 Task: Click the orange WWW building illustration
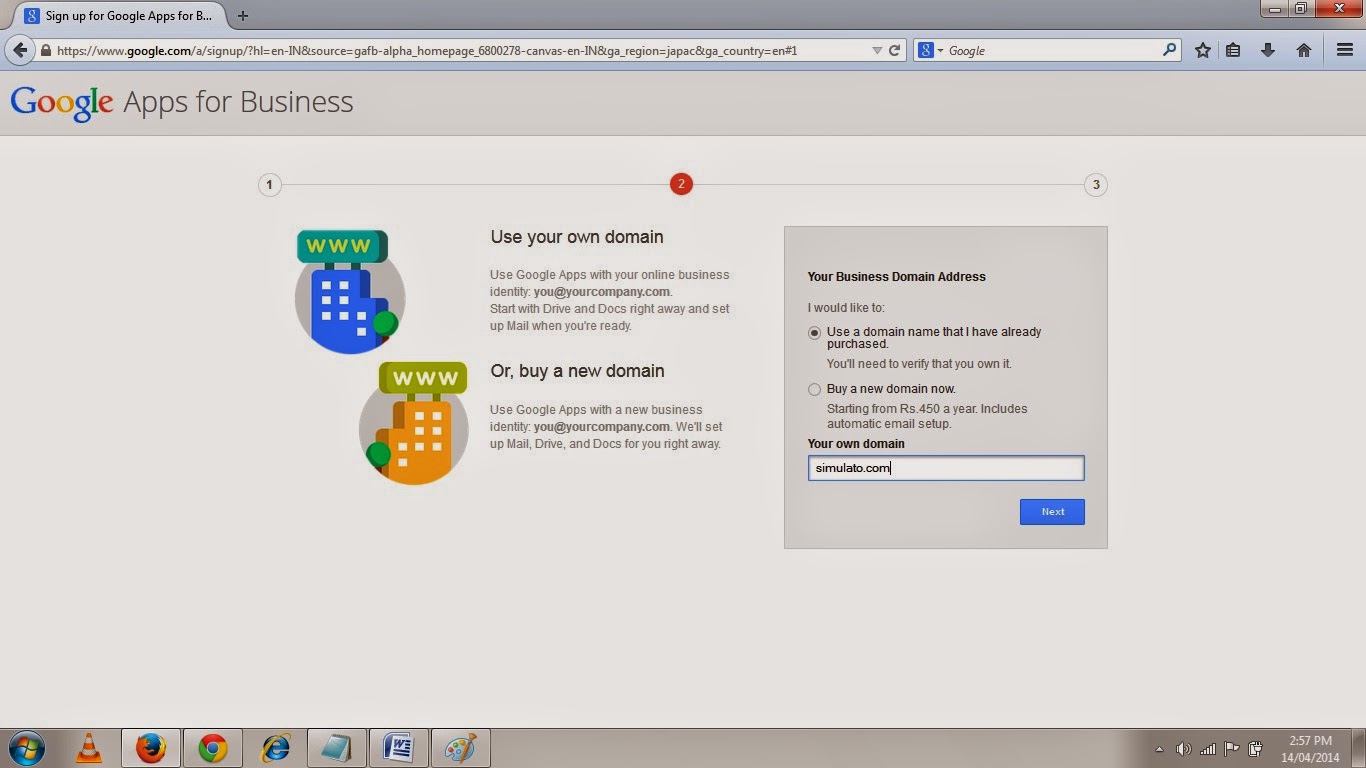click(414, 423)
